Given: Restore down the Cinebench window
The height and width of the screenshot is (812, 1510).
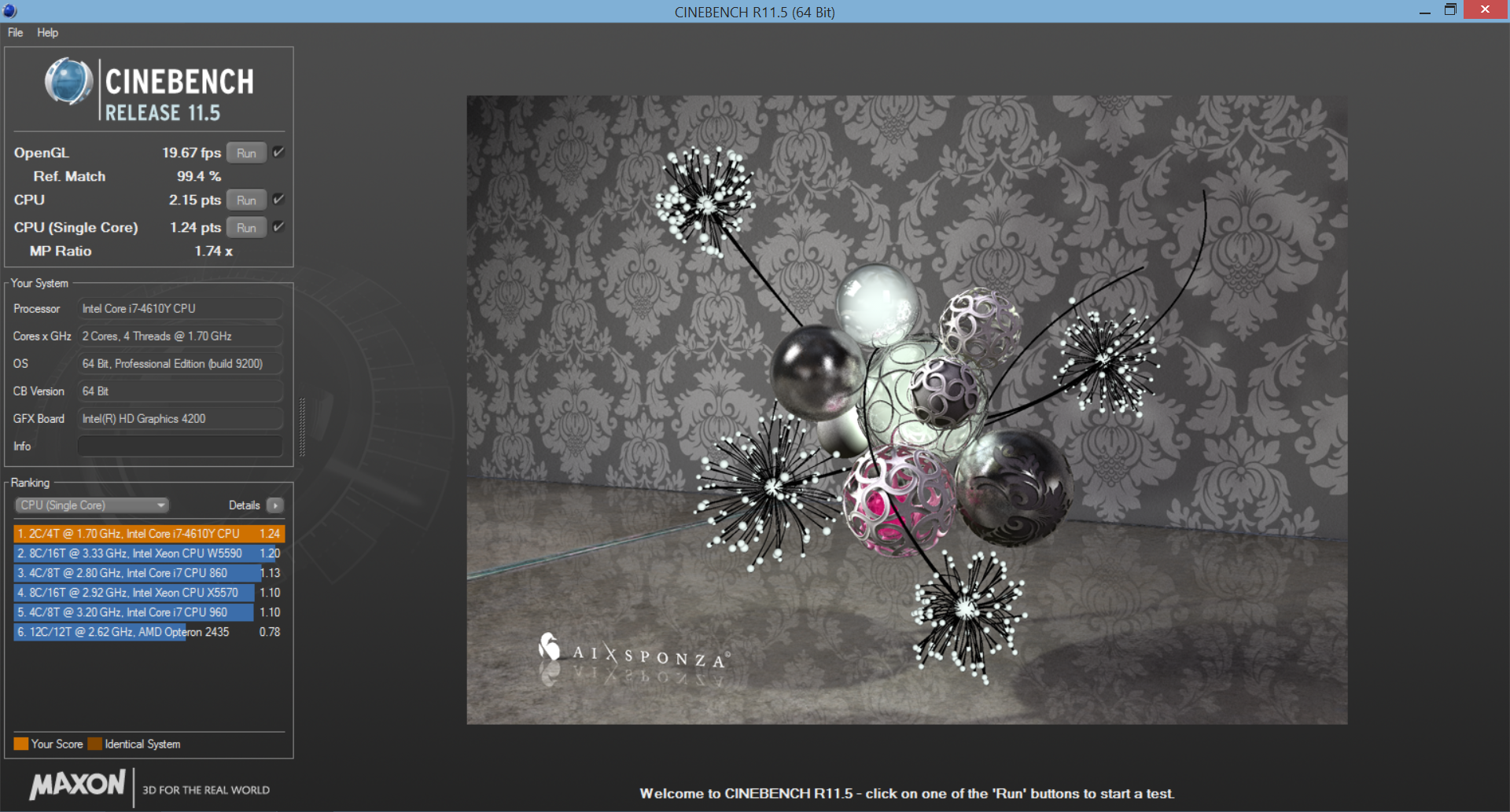Looking at the screenshot, I should 1450,10.
